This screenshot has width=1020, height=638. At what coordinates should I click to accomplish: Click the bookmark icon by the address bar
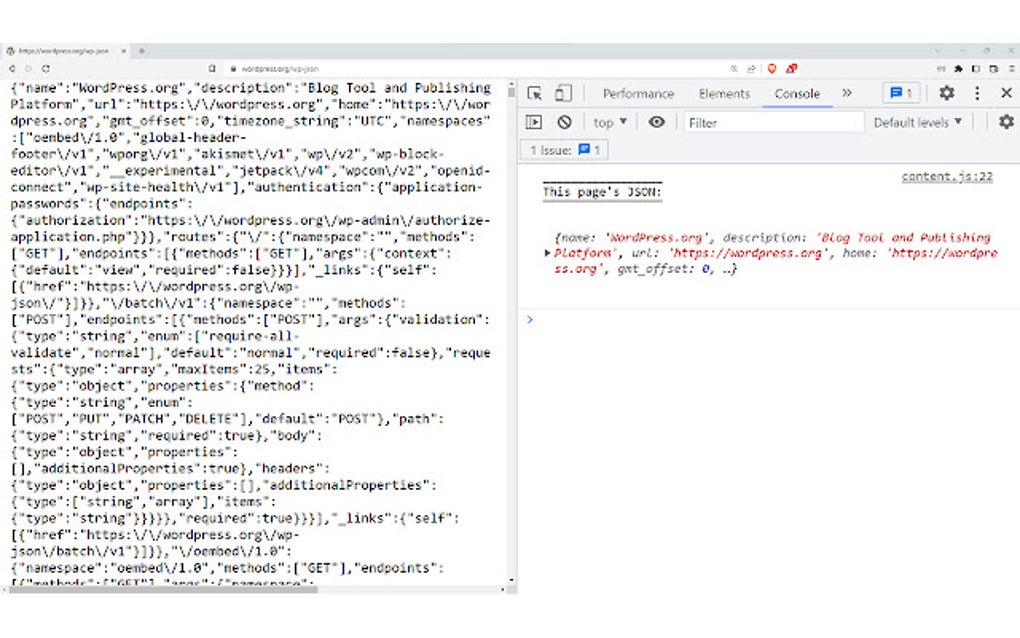(x=212, y=68)
